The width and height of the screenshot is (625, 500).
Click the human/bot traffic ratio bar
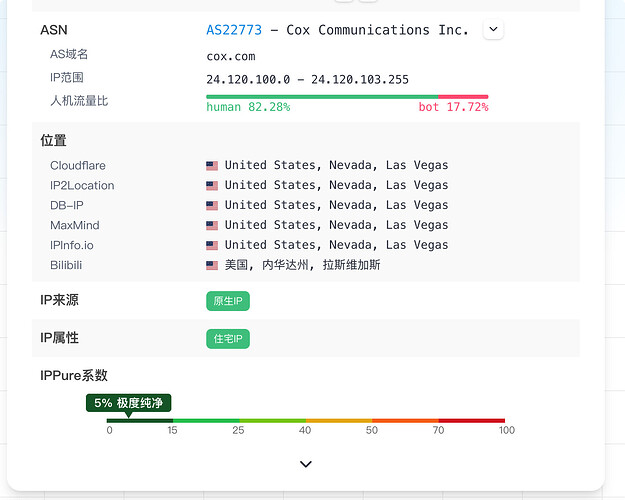(347, 97)
